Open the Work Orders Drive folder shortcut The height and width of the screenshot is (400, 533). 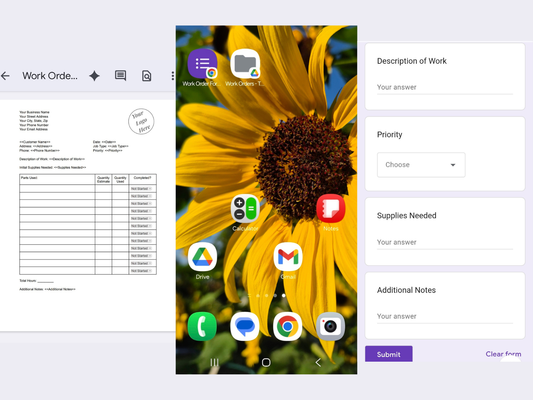point(245,64)
